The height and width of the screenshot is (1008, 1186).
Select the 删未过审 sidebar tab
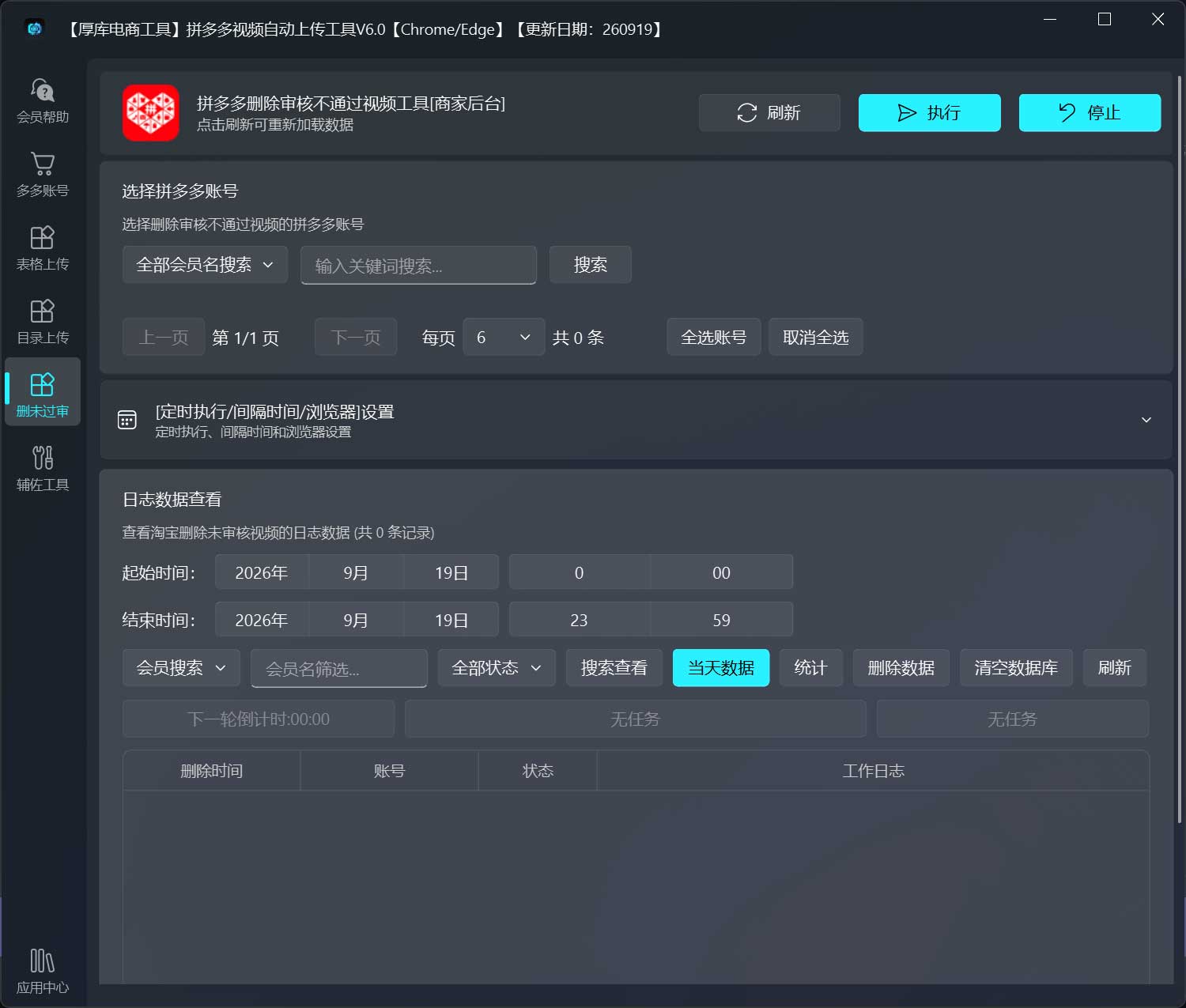click(x=43, y=393)
